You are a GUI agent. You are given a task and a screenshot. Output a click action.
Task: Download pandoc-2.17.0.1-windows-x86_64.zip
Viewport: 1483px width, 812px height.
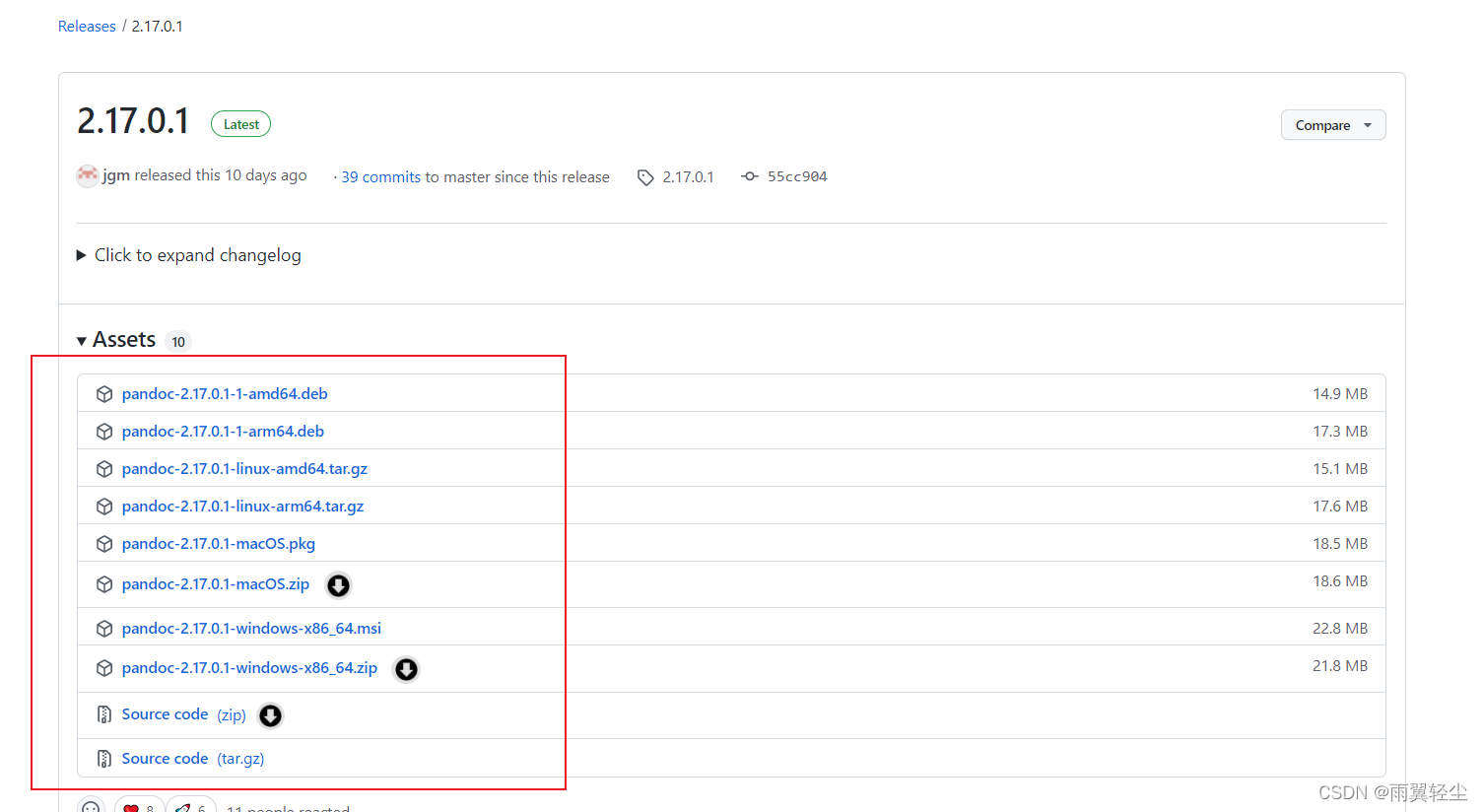point(249,668)
